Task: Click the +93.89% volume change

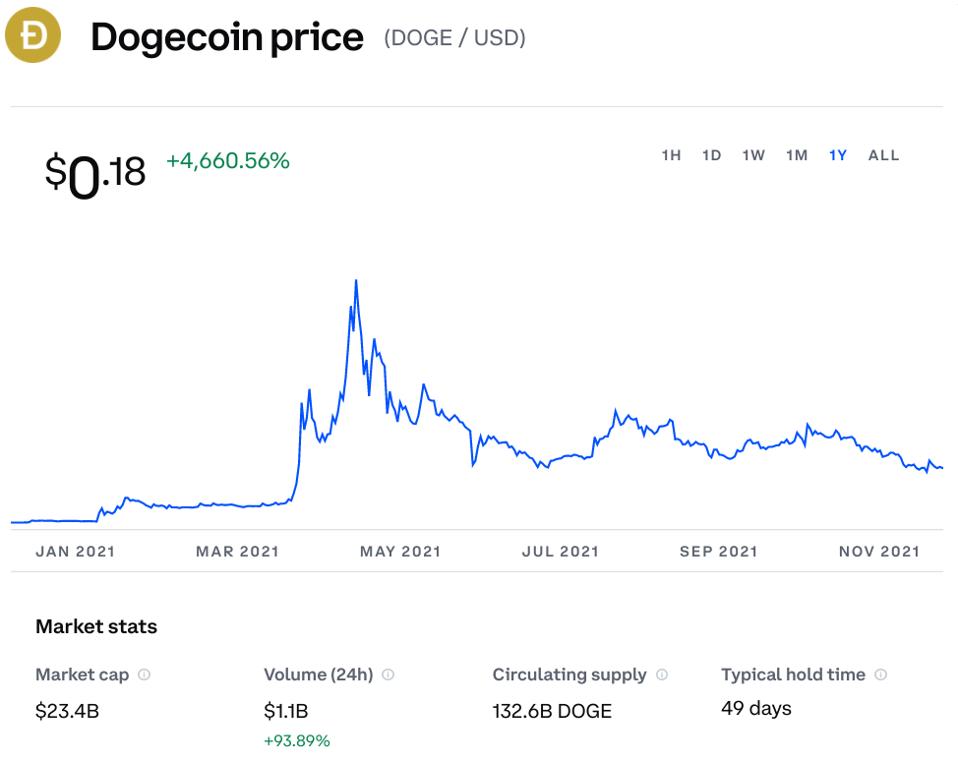Action: coord(297,741)
